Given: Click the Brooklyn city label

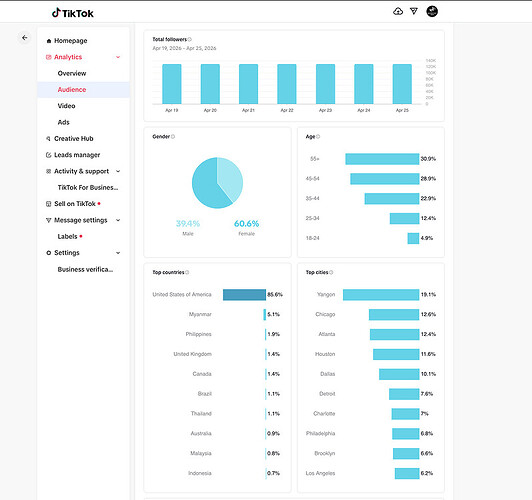Looking at the screenshot, I should [x=325, y=454].
